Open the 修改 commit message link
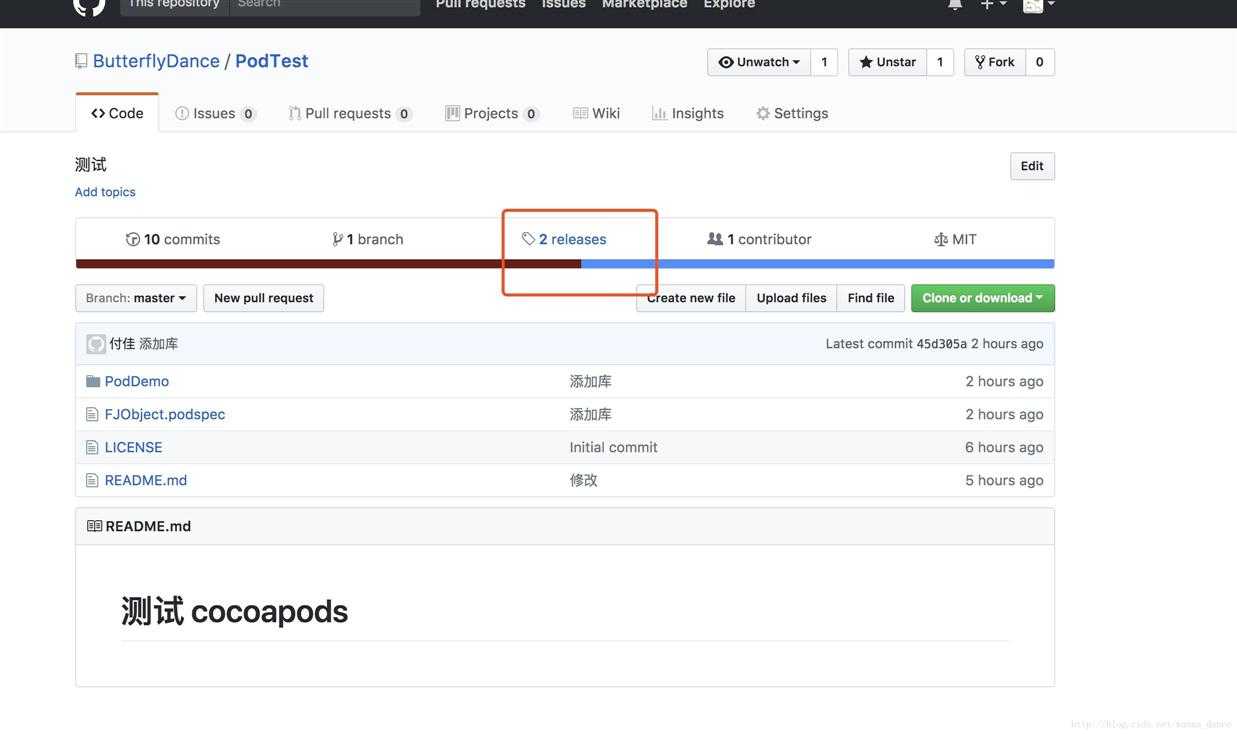Viewport: 1237px width, 734px height. point(584,480)
